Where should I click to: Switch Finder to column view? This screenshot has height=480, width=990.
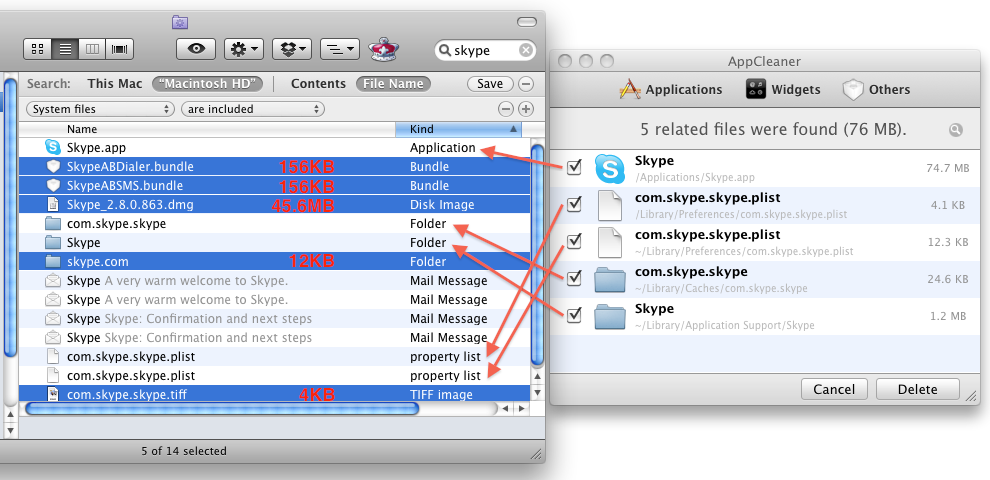92,49
